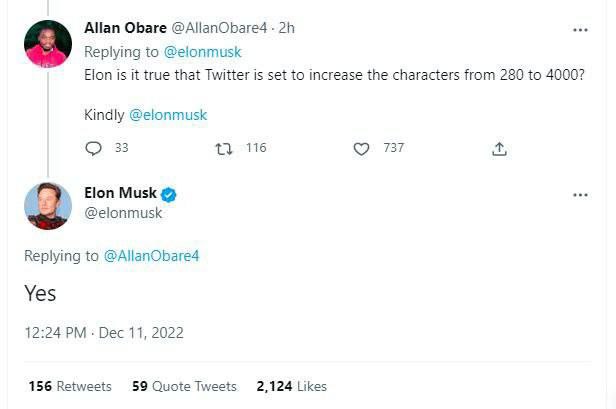Click the Elon Musk display name
The image size is (616, 409).
point(127,193)
